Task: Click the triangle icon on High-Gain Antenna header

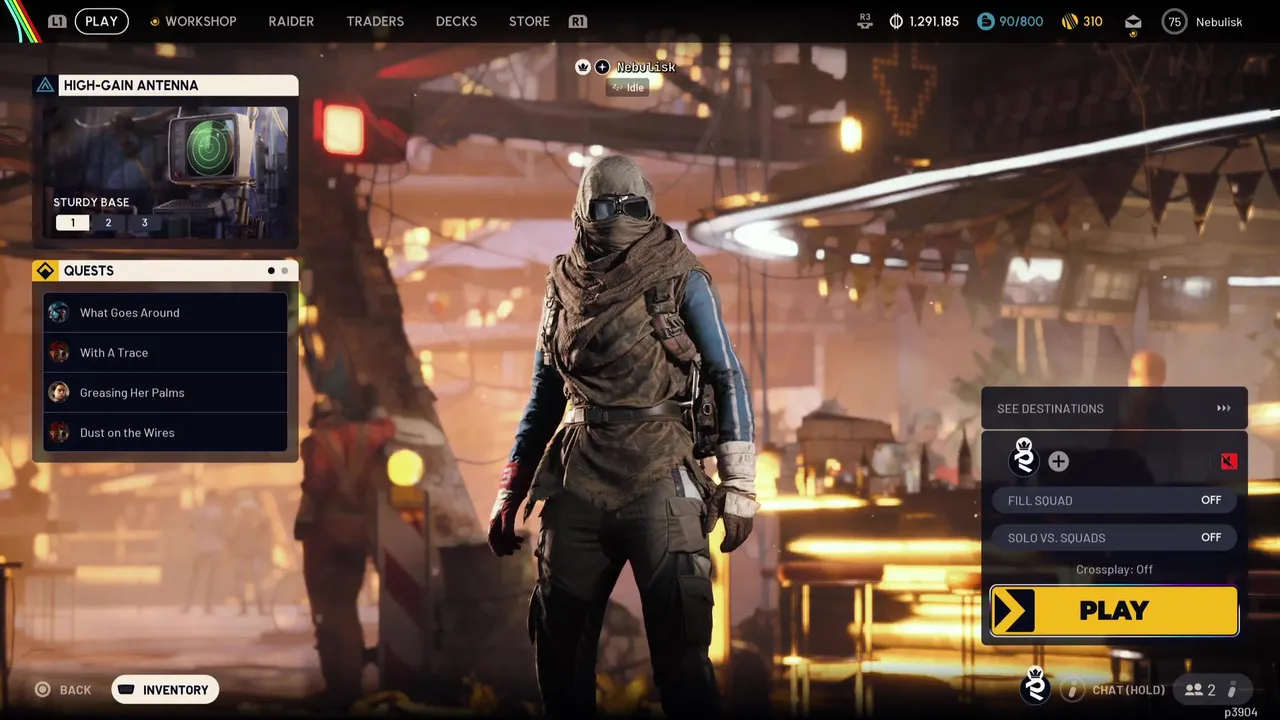Action: pos(45,85)
